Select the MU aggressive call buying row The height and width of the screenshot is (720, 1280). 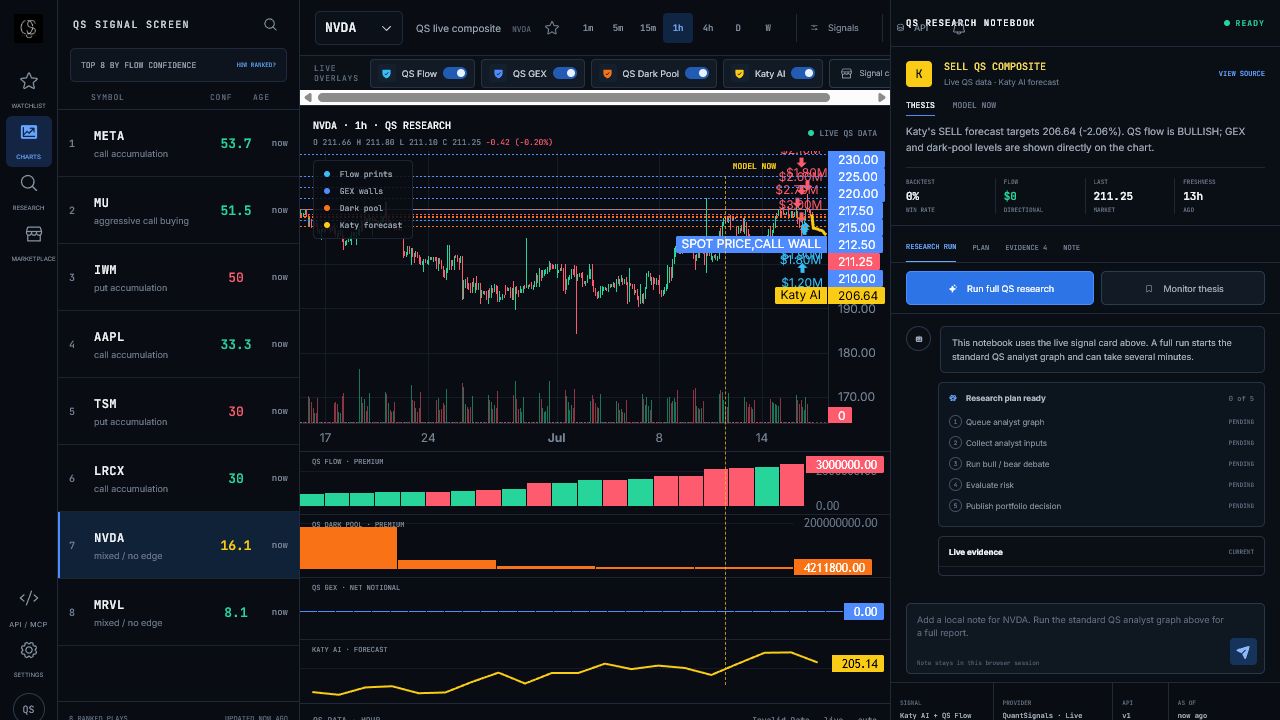coord(178,210)
